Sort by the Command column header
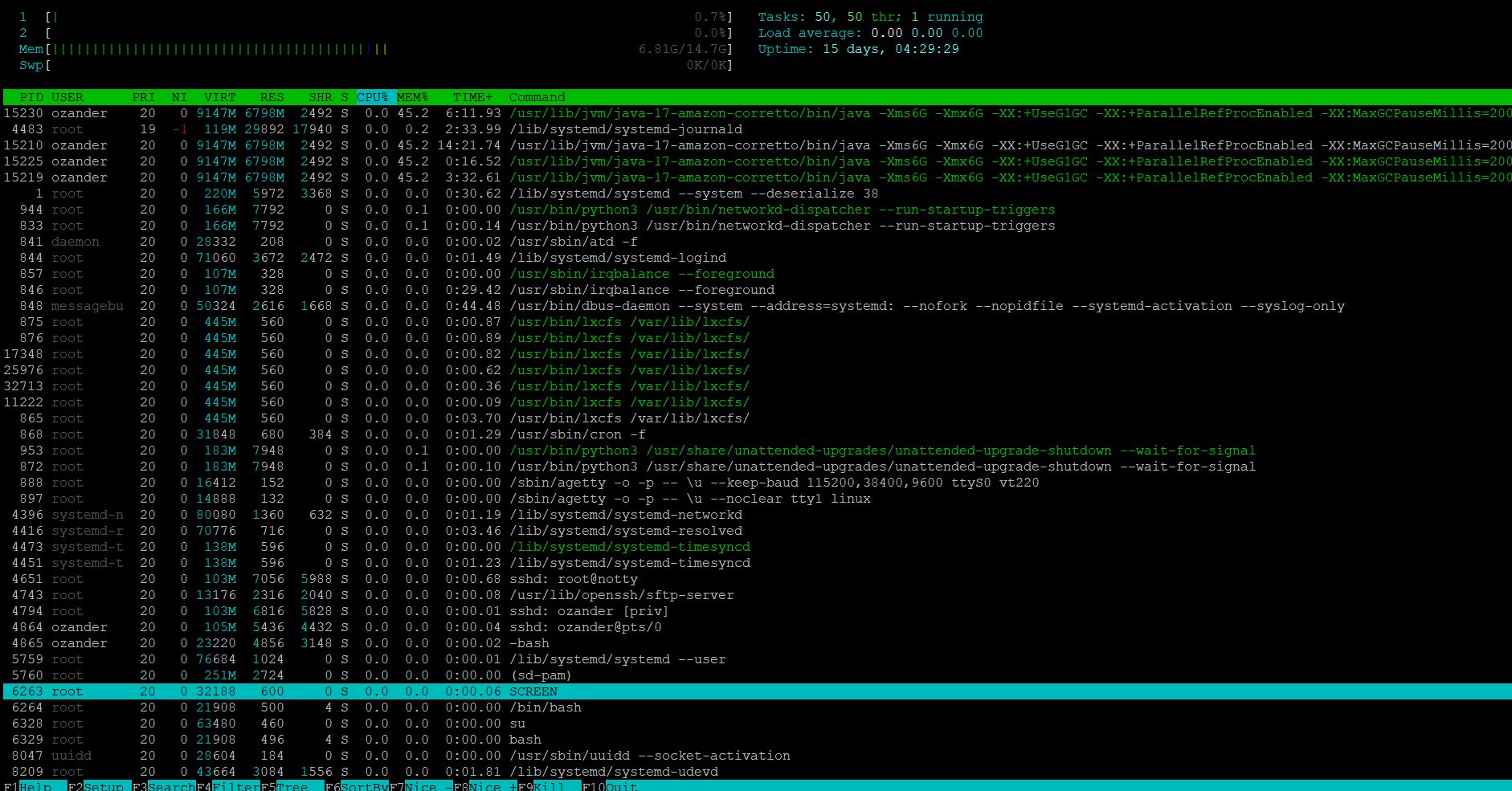This screenshot has height=791, width=1512. tap(537, 97)
